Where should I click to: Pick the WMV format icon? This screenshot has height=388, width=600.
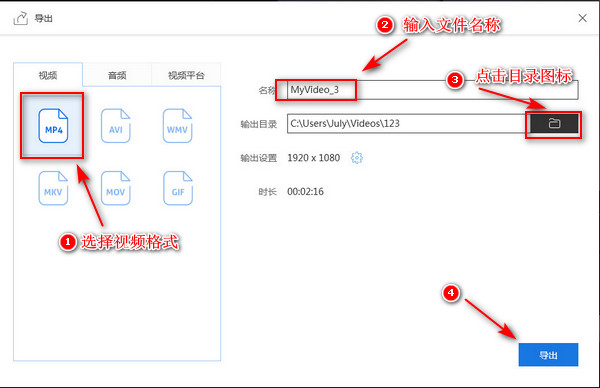[178, 126]
